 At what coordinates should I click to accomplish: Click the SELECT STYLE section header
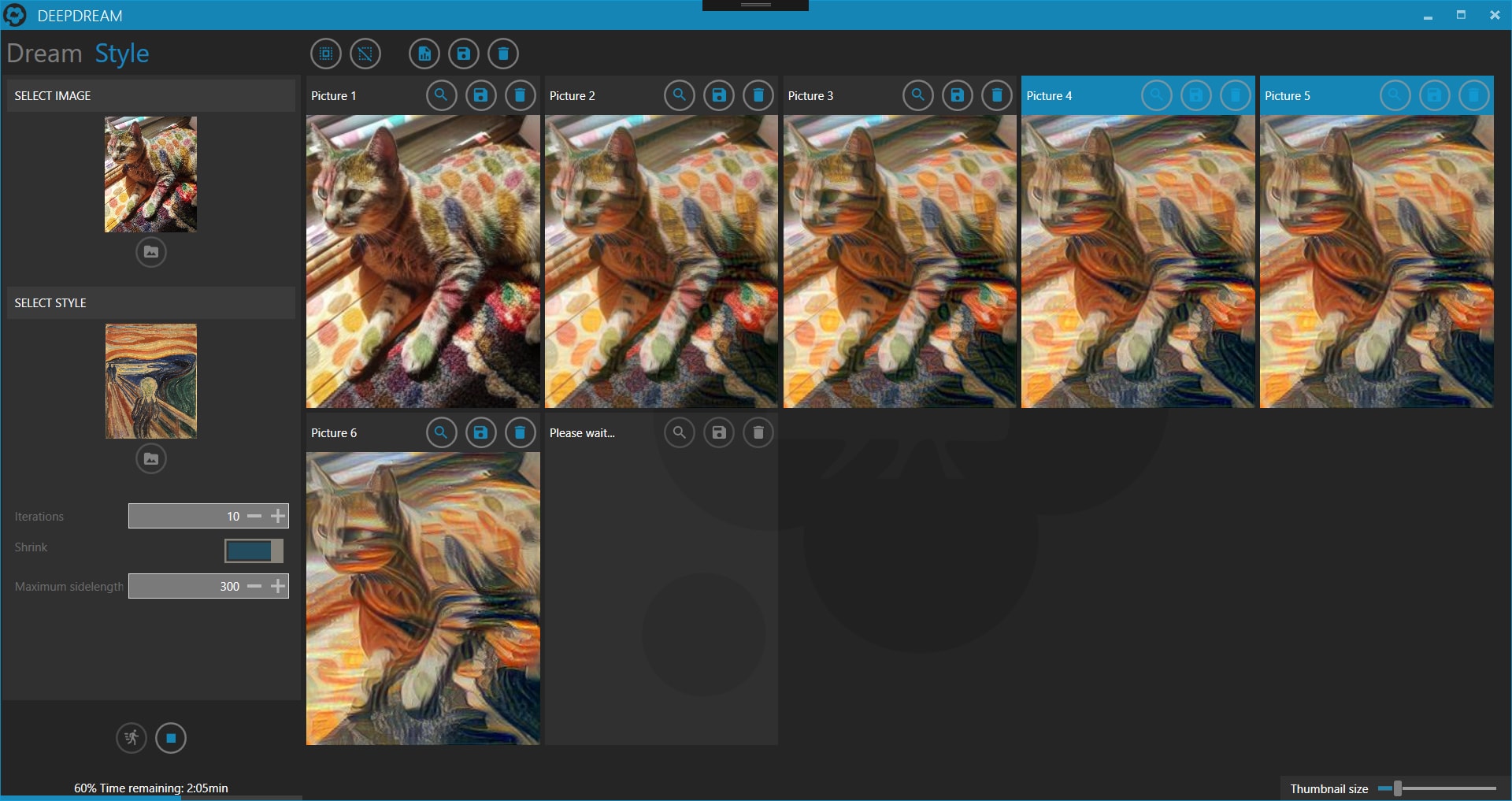point(151,302)
